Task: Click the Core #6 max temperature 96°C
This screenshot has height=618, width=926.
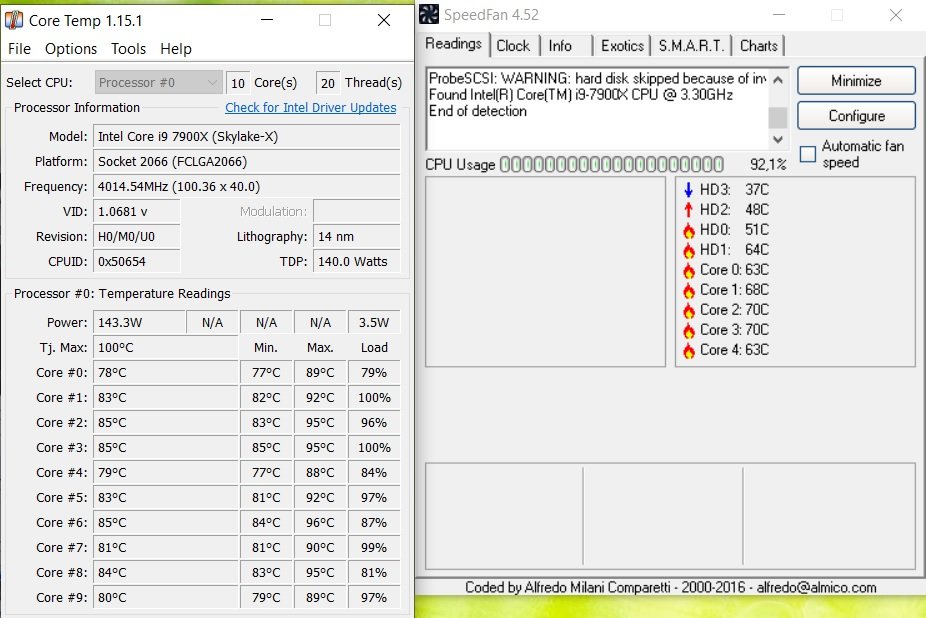Action: pos(320,523)
